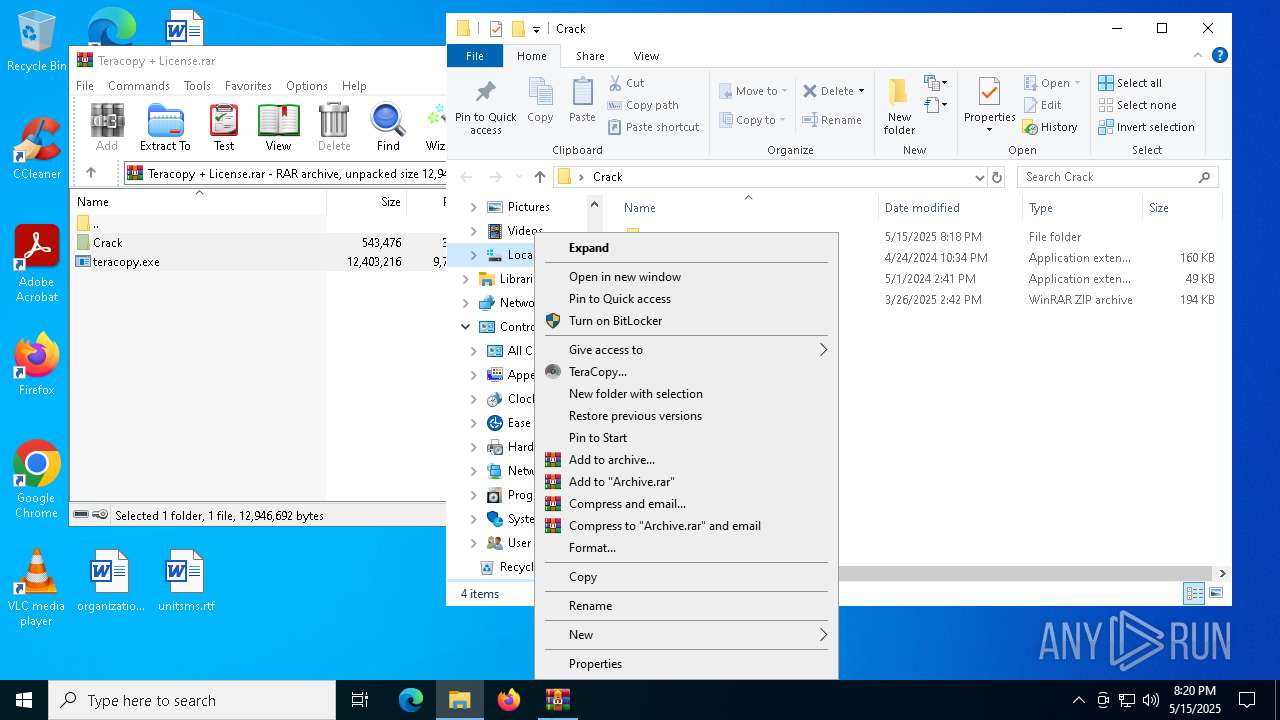Click History in the Open group

[x=1050, y=127]
